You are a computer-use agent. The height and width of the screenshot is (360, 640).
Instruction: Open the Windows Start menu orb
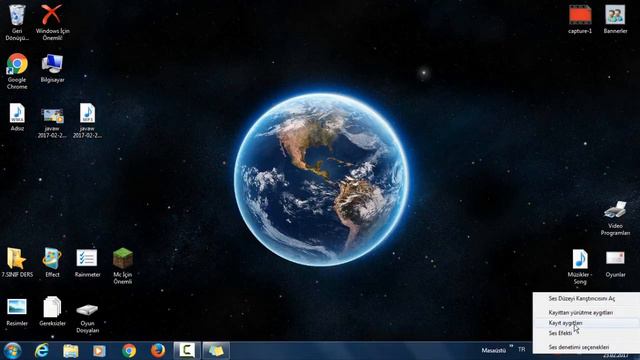12,351
